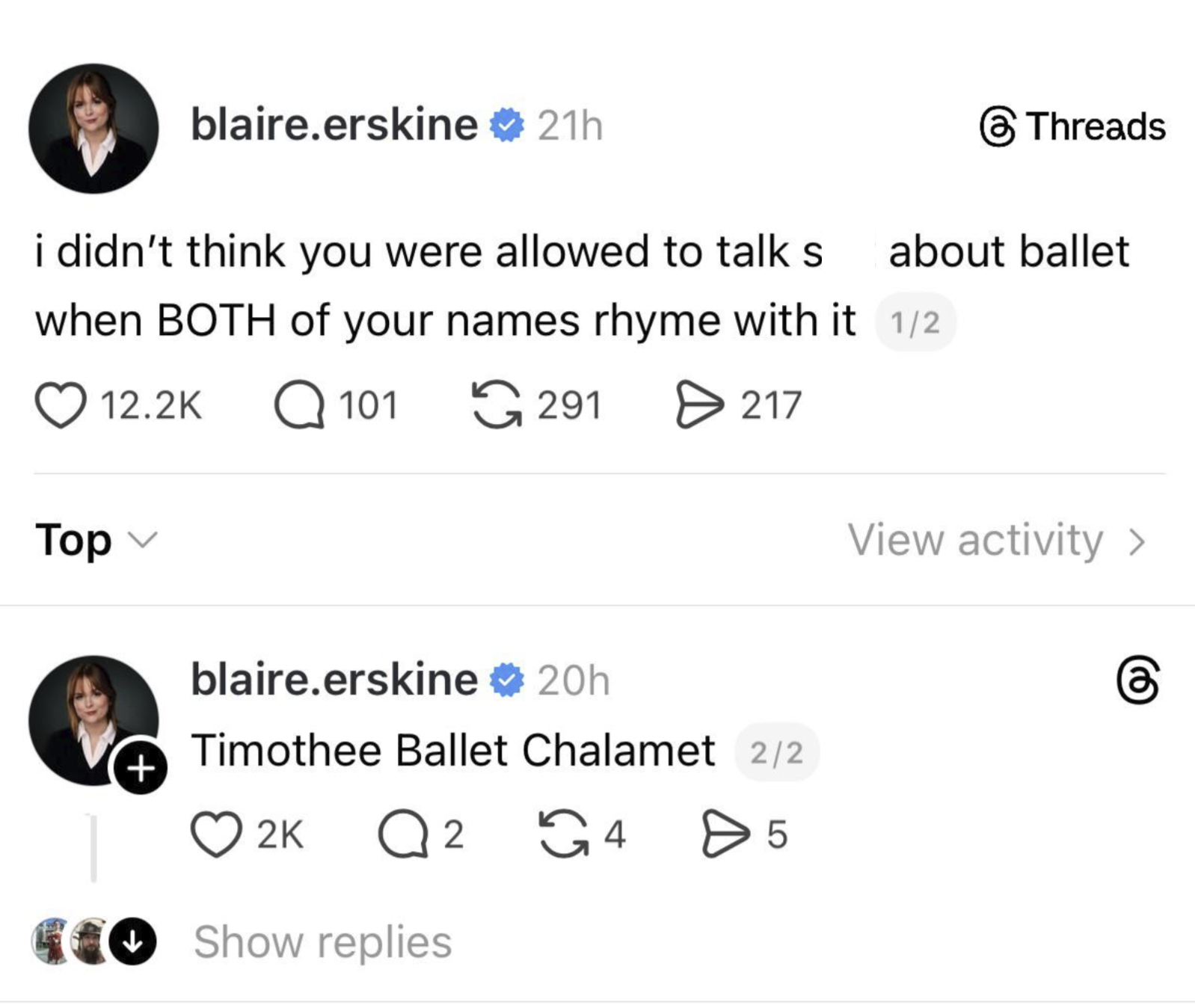This screenshot has height=1008, width=1195.
Task: Reply to the Timothee Ballet Chalamet post
Action: point(403,835)
